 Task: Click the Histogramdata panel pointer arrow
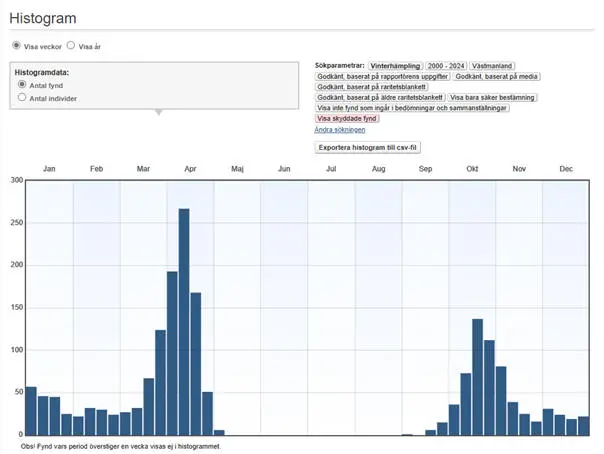157,112
